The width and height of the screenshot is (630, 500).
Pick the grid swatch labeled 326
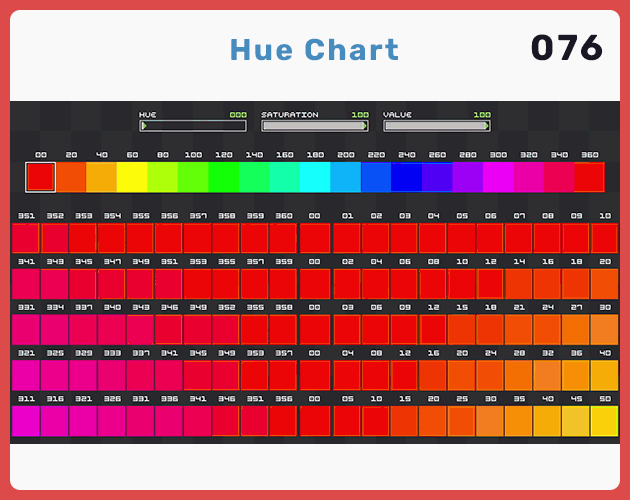111,421
